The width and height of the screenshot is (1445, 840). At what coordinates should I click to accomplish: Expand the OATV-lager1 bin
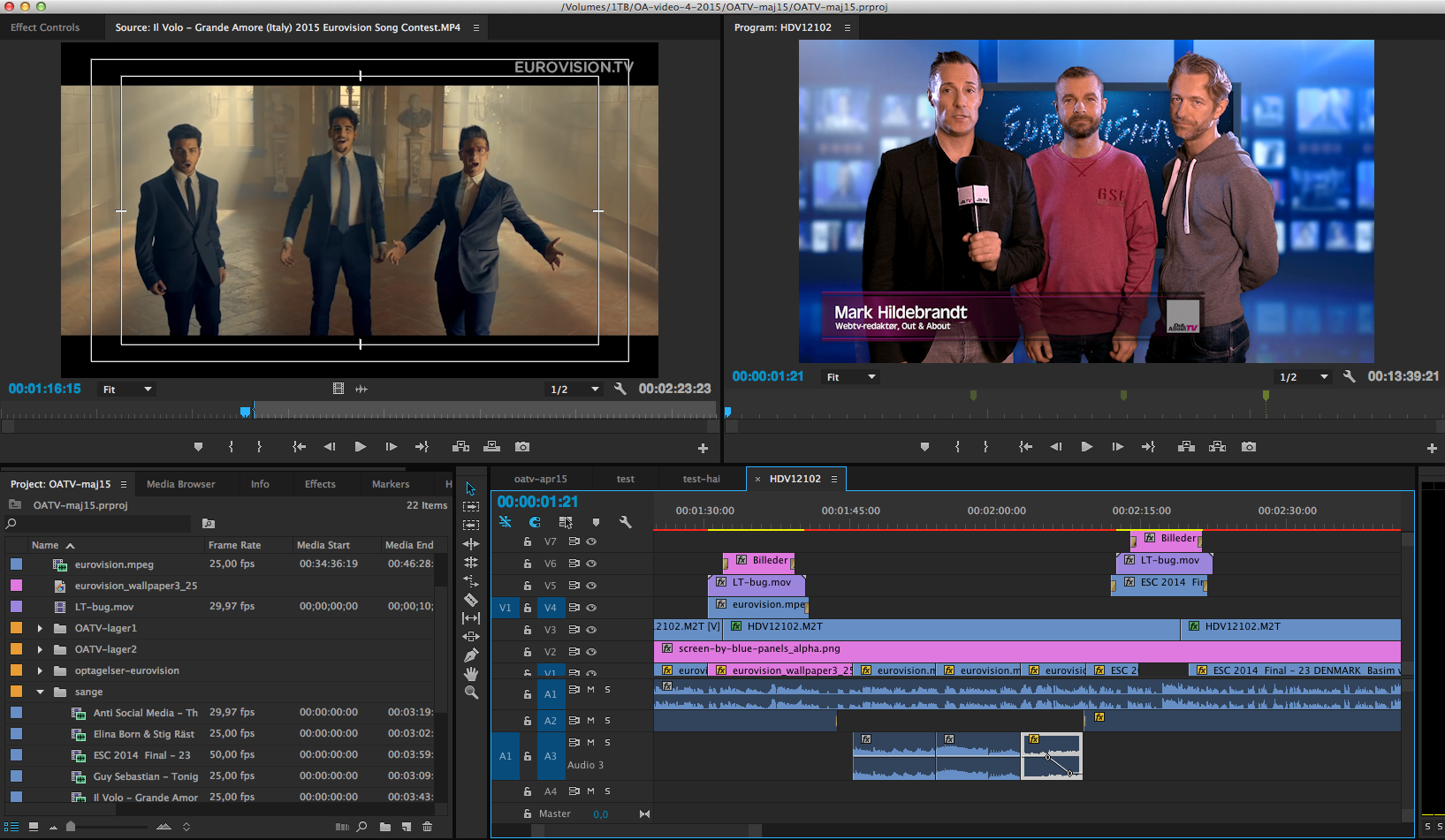tap(40, 628)
